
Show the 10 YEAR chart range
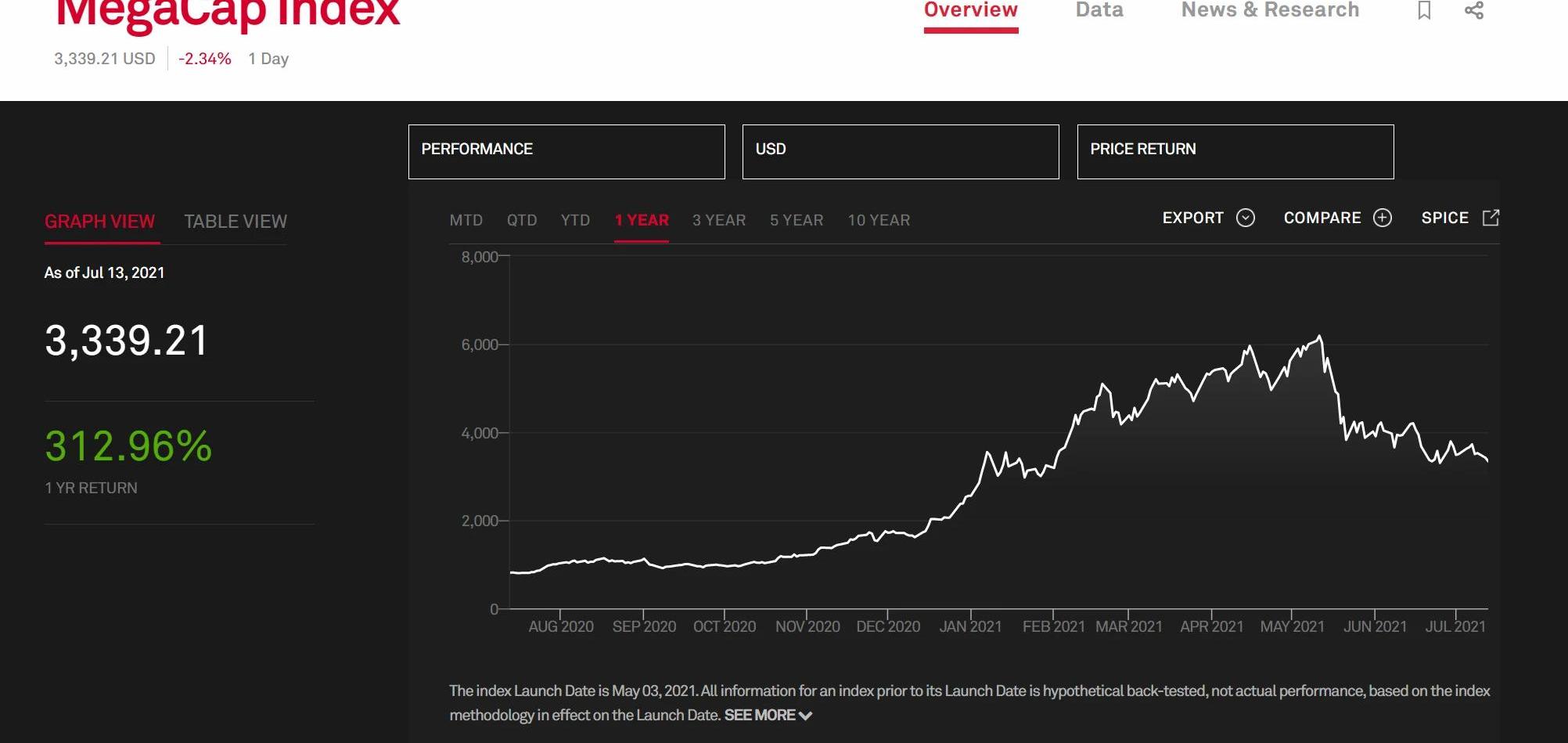[x=879, y=220]
